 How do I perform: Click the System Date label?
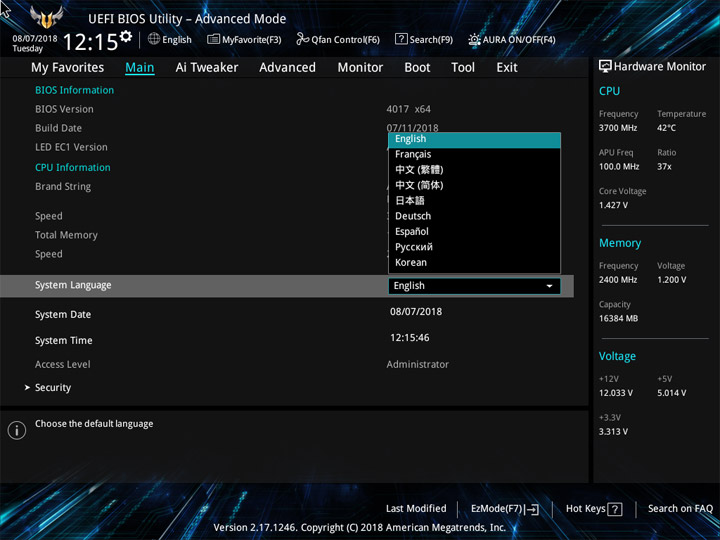coord(63,315)
